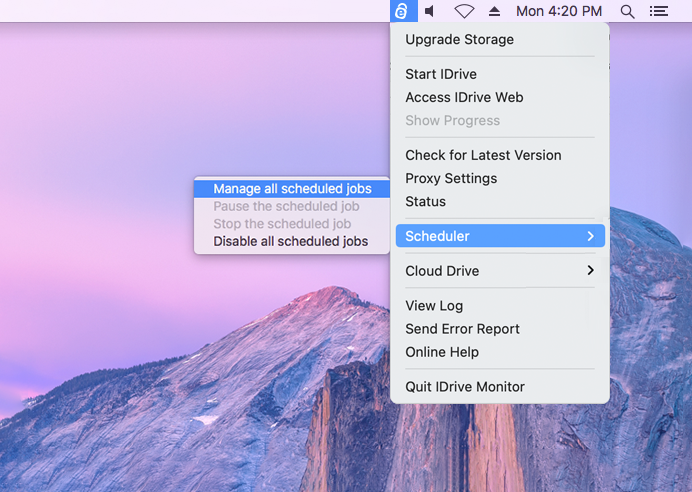This screenshot has width=692, height=492.
Task: Open Notification Center list icon
Action: point(658,11)
